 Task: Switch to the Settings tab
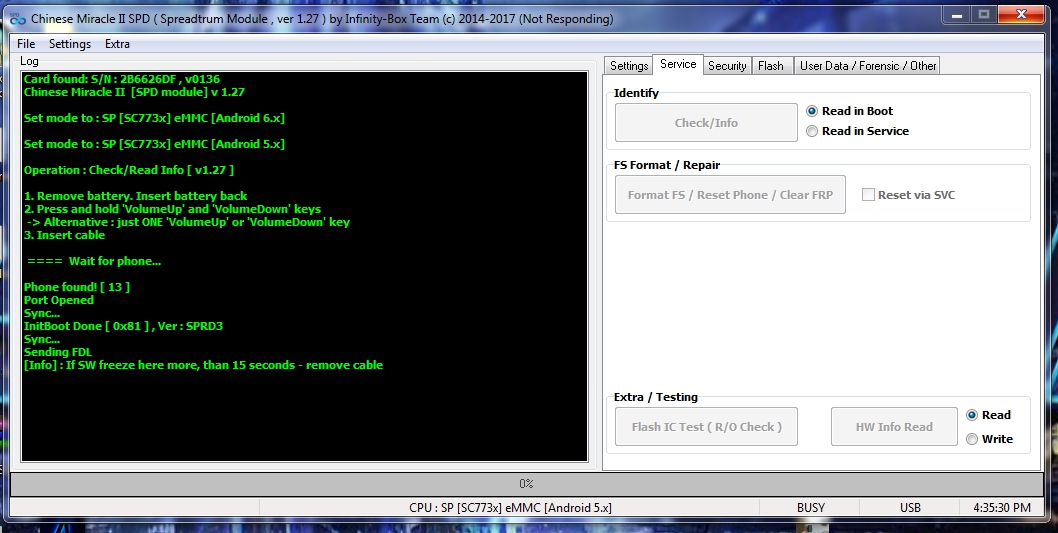click(628, 65)
